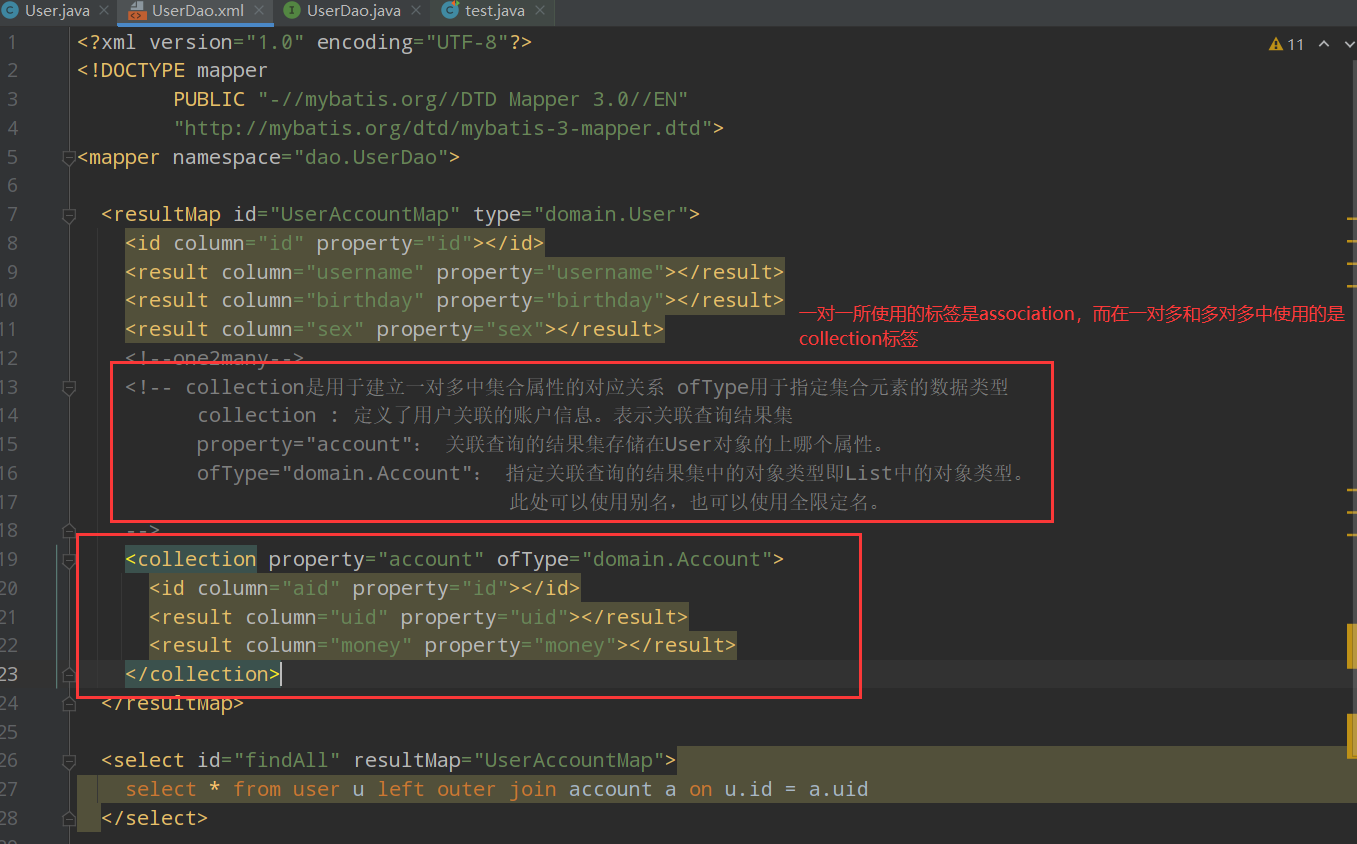1357x844 pixels.
Task: Click line number 1 in the gutter
Action: [12, 42]
